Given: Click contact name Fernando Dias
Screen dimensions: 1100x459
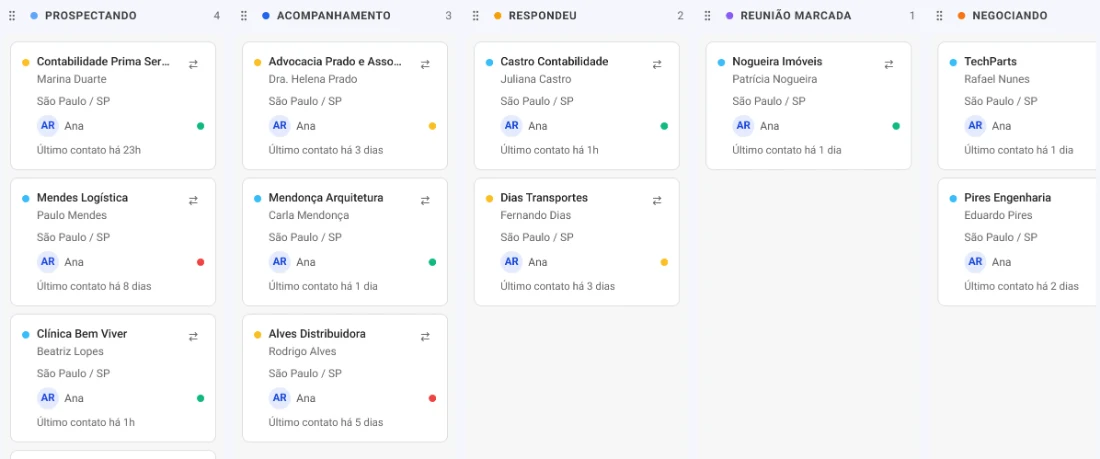Looking at the screenshot, I should click(x=536, y=215).
